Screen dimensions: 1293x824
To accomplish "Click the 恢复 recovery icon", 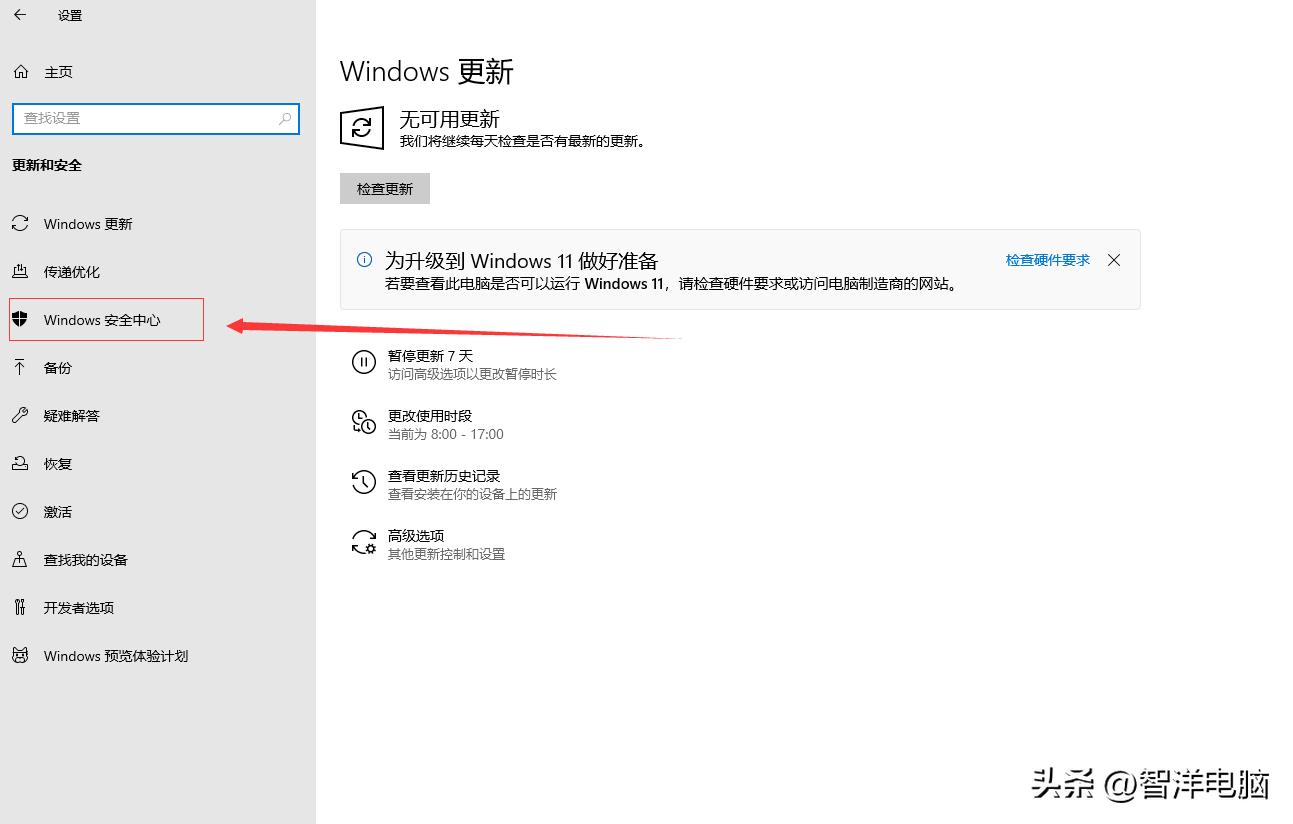I will (20, 463).
